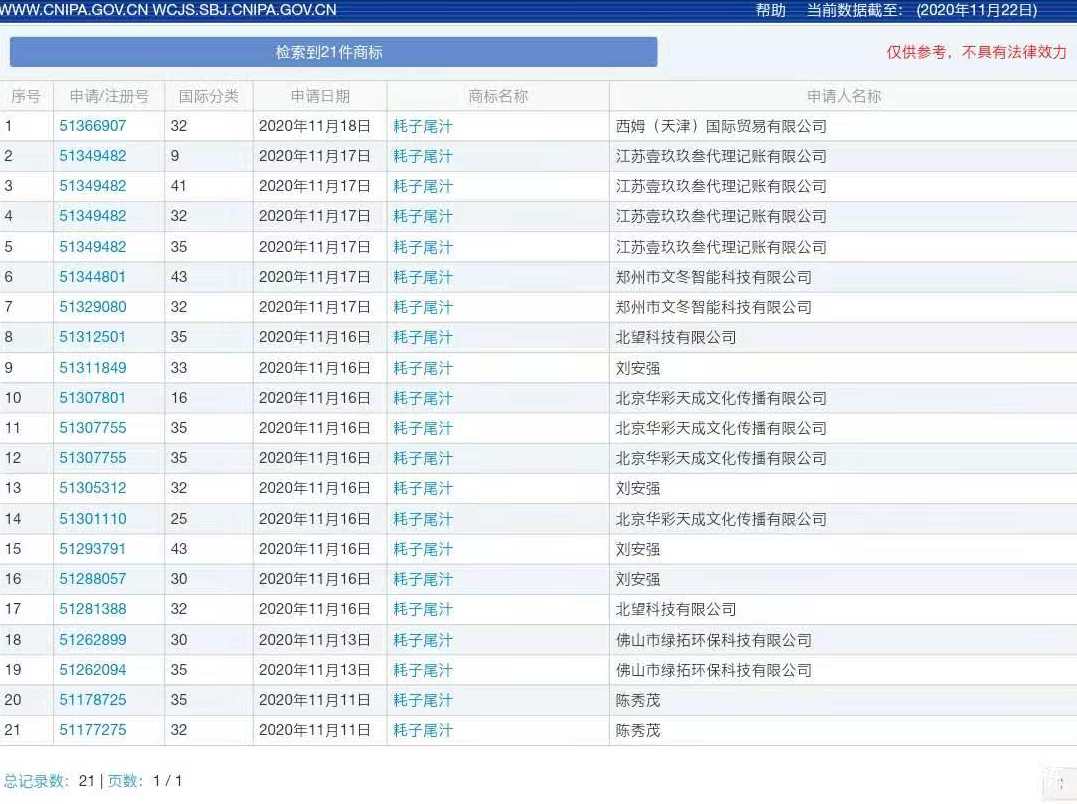
Task: Open 51349482 link in row 2
Action: [93, 156]
